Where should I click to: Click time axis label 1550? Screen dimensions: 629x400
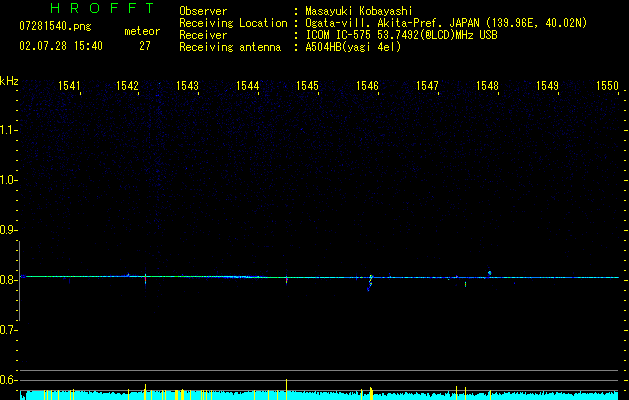coord(607,86)
